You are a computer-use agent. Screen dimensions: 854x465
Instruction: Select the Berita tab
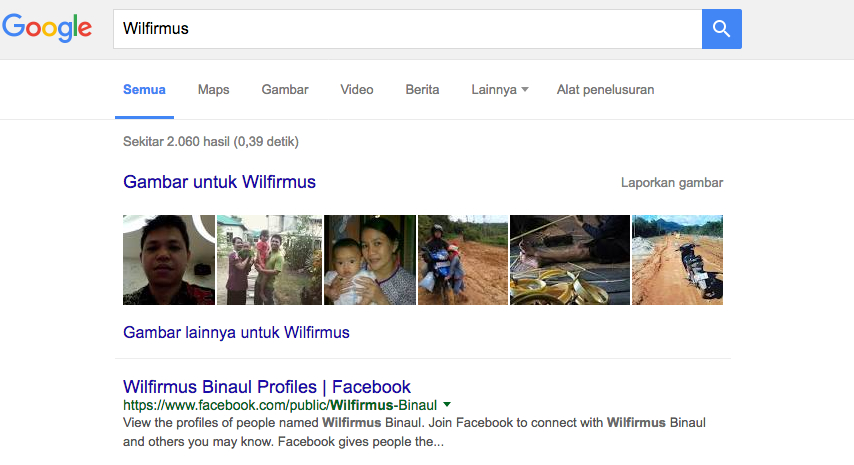tap(422, 90)
